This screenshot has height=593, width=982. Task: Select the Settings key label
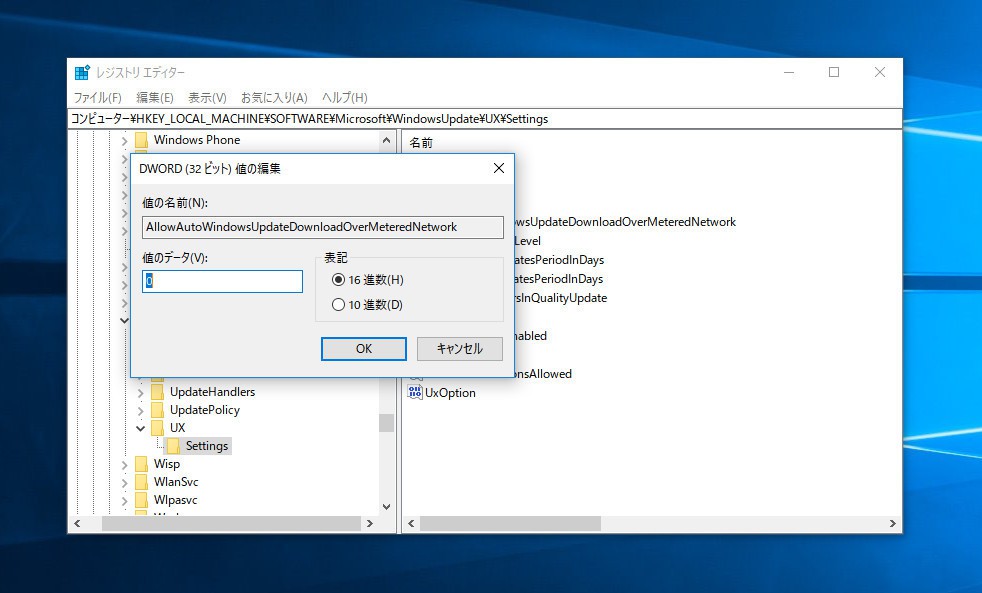pos(207,446)
